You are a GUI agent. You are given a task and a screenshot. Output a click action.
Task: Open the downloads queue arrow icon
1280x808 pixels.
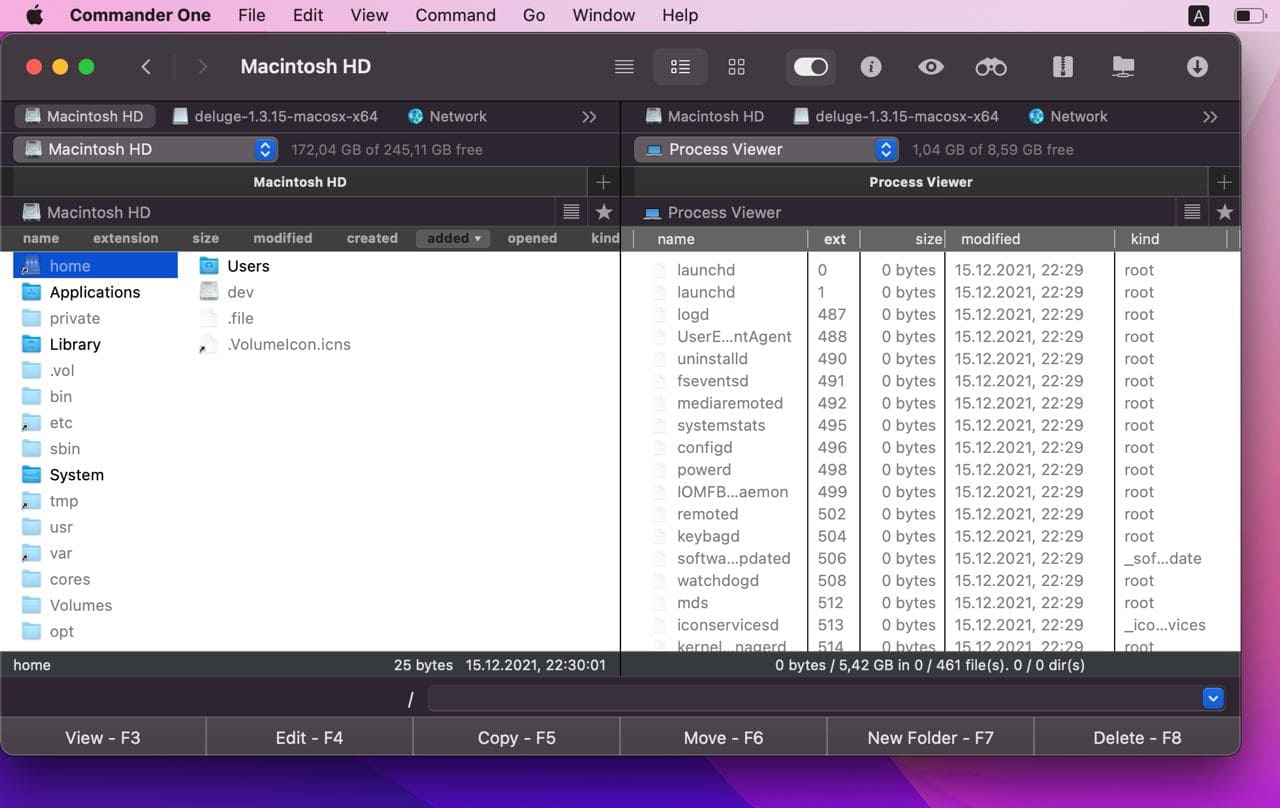pyautogui.click(x=1197, y=67)
